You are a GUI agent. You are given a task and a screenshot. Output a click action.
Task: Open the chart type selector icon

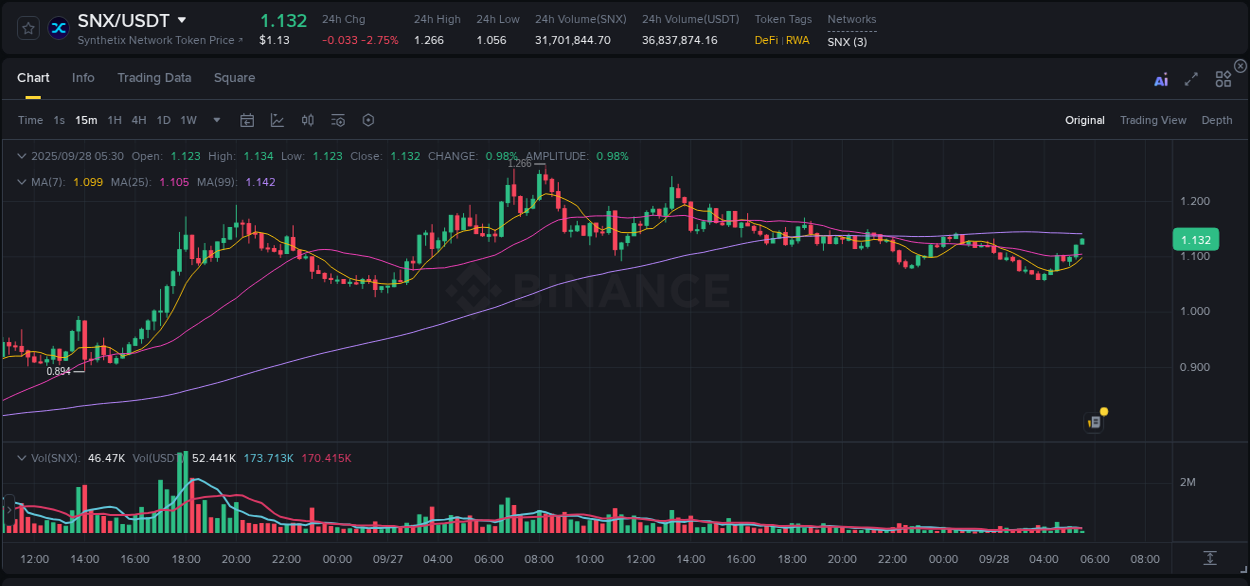pos(277,120)
